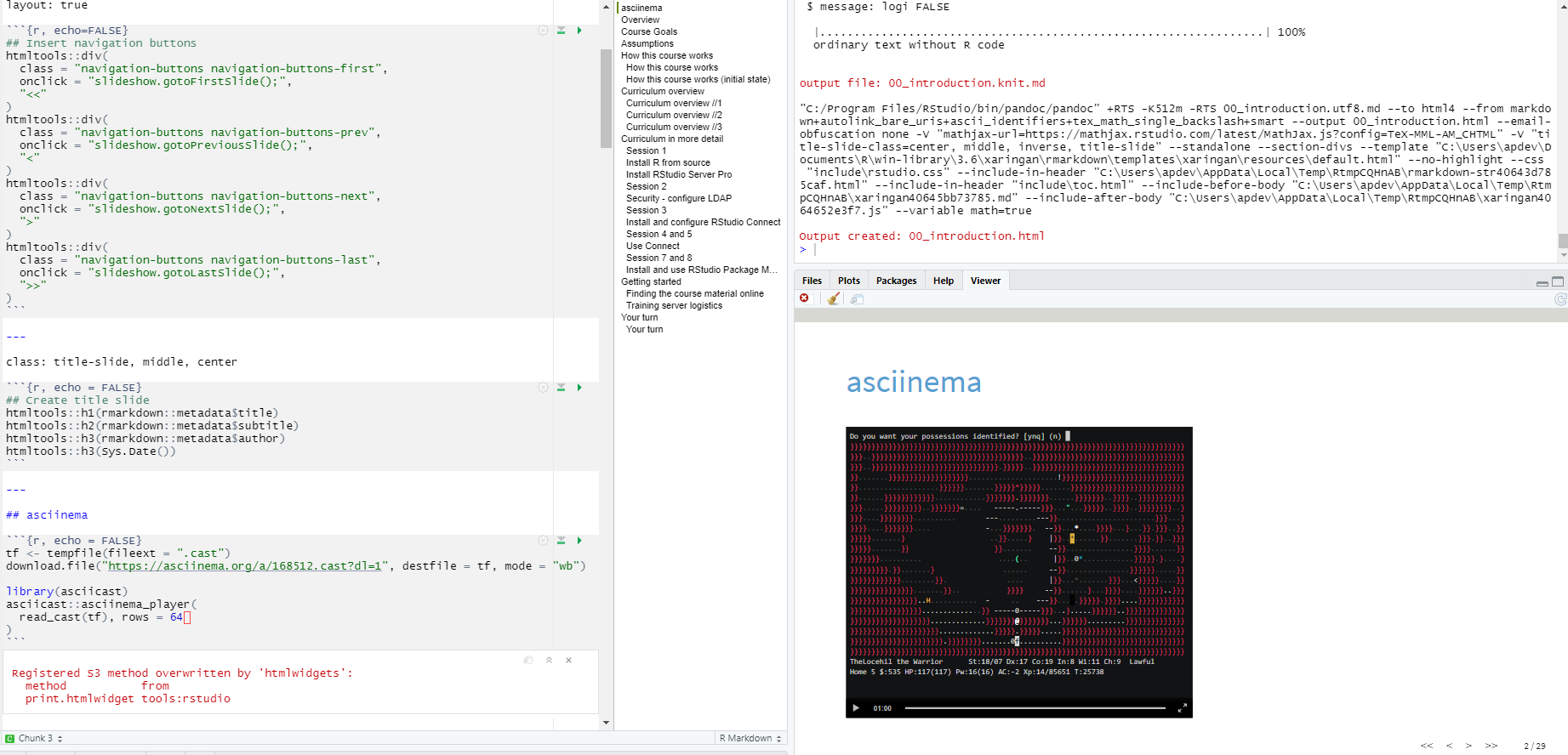Refresh the Viewer pane
The image size is (1568, 755).
(x=1561, y=299)
